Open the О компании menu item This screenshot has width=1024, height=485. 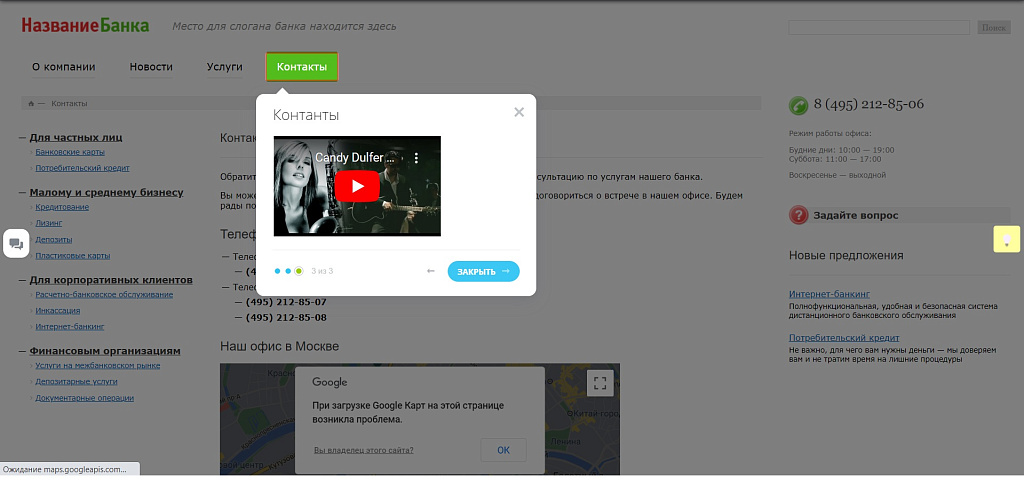click(63, 67)
